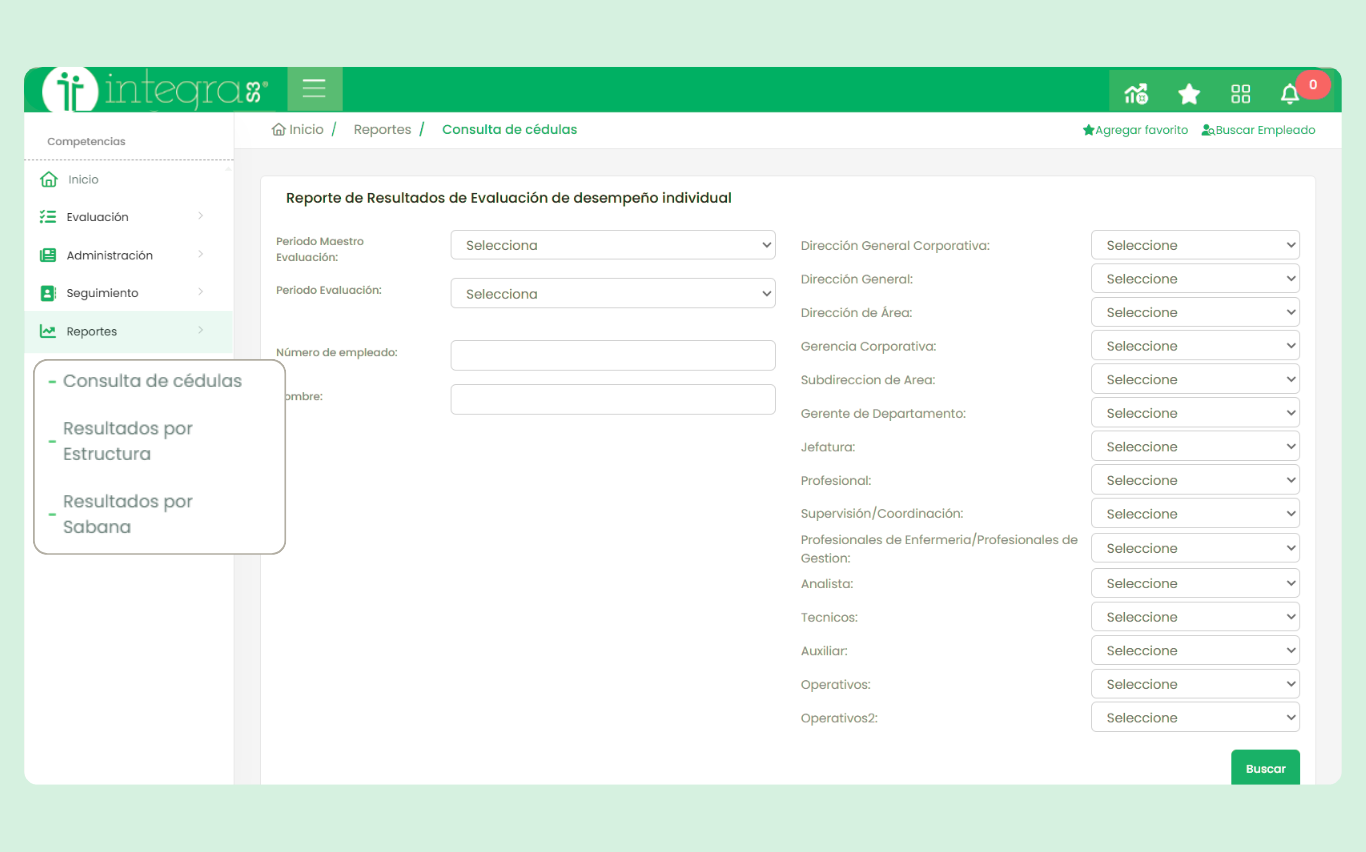Click the red notification count badge

coord(1313,85)
